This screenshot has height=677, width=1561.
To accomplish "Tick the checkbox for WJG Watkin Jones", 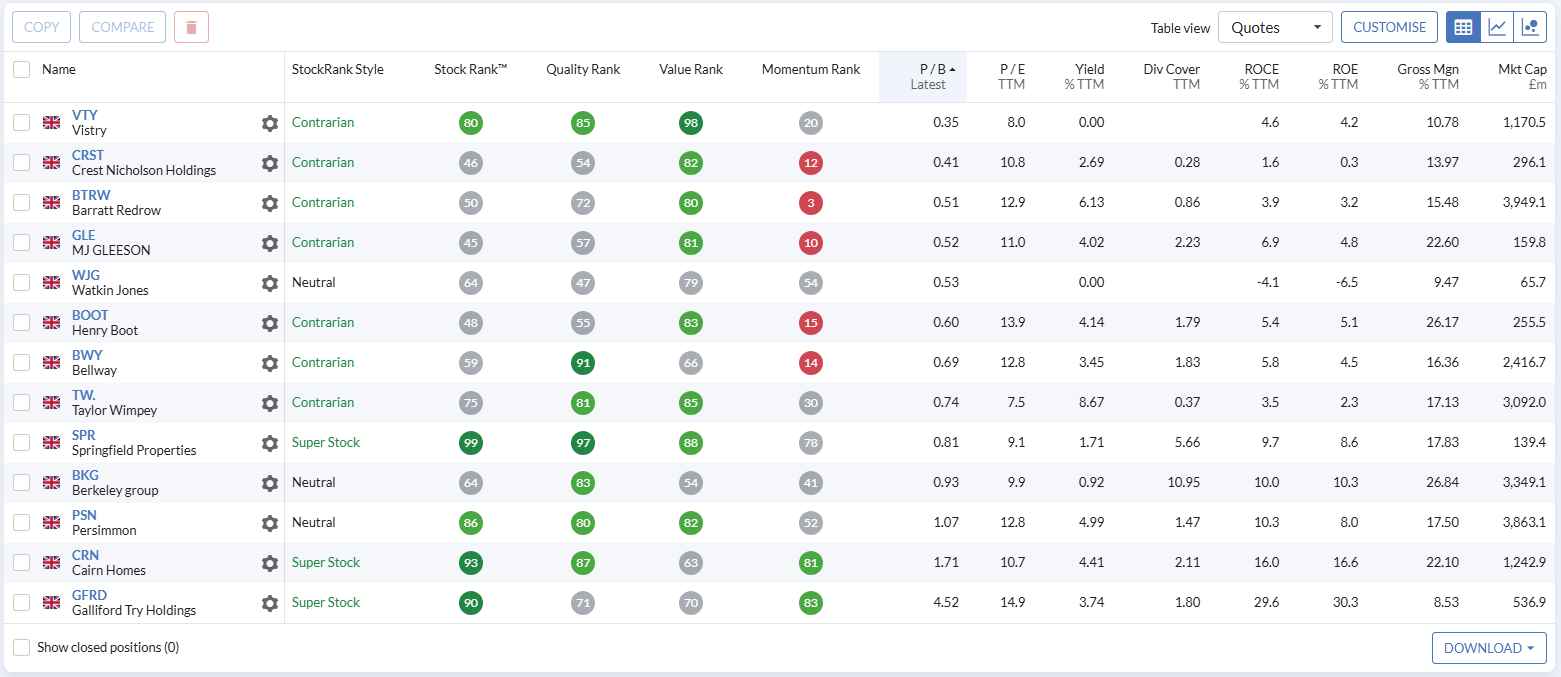I will [x=21, y=282].
